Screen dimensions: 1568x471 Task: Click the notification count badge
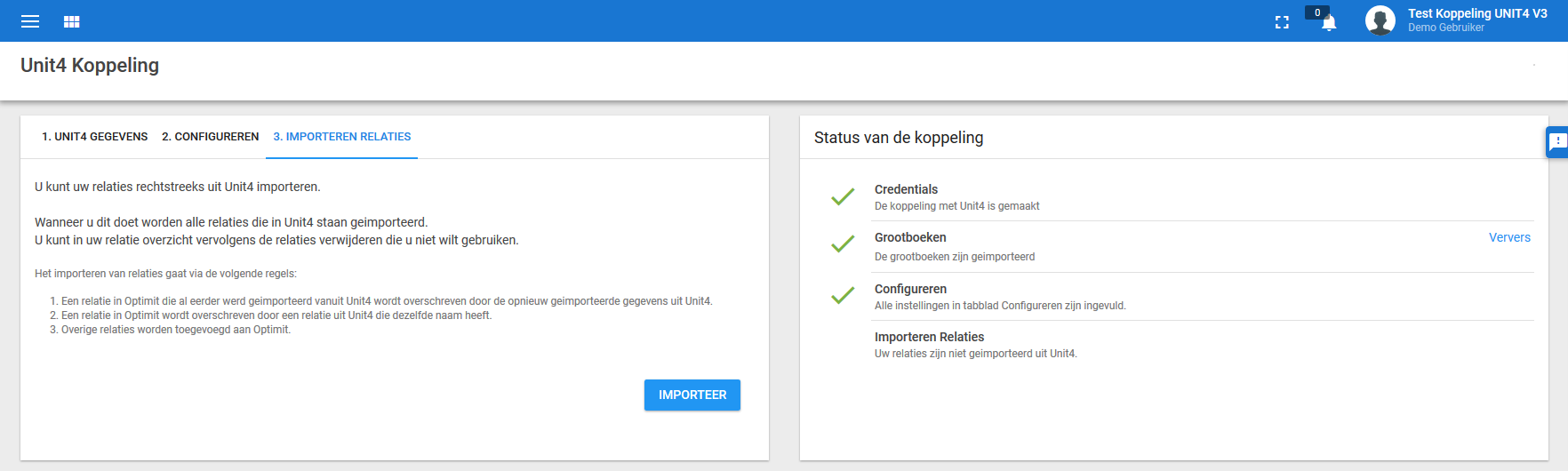coord(1317,12)
